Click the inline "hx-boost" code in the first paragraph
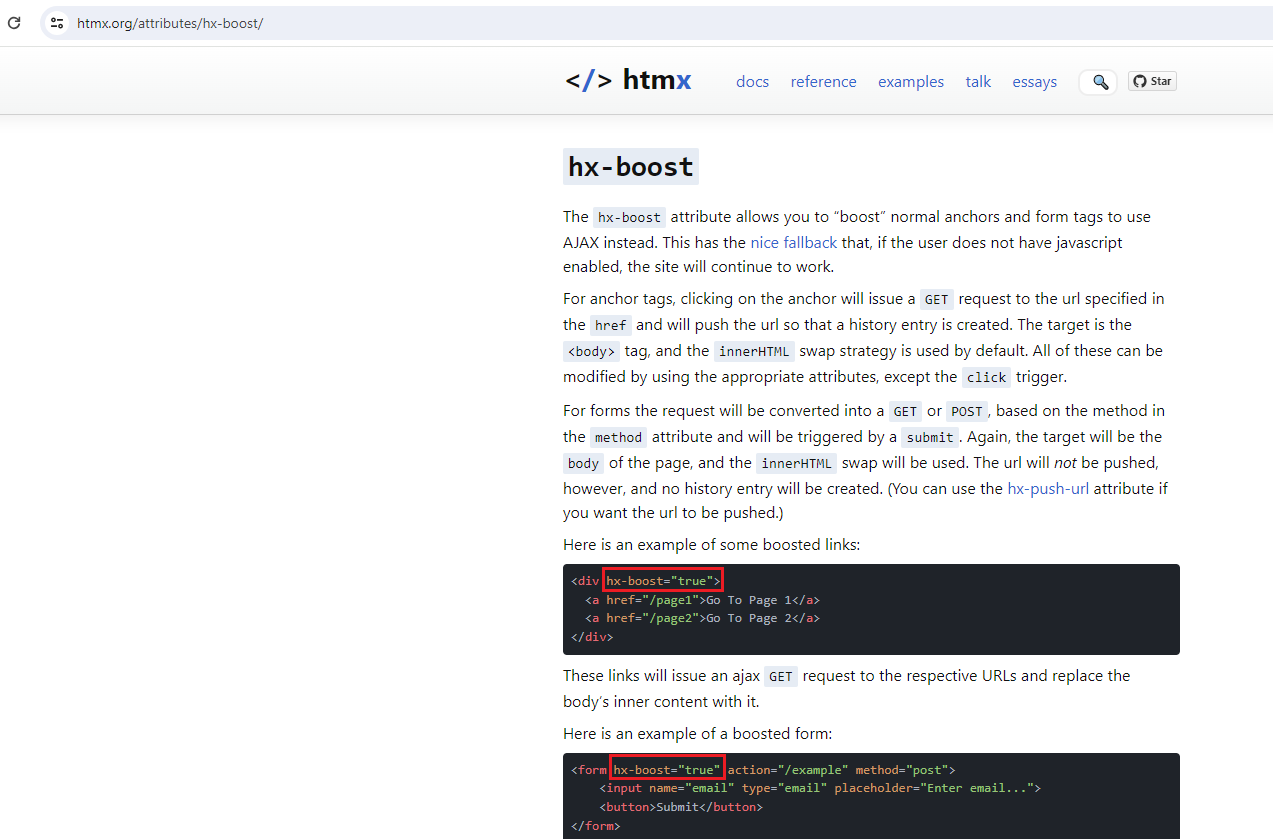 click(x=629, y=217)
